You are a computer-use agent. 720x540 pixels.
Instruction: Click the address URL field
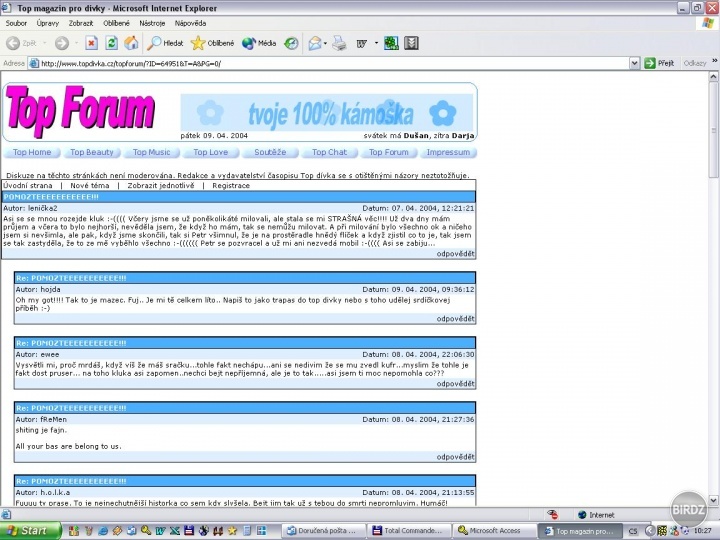[328, 63]
